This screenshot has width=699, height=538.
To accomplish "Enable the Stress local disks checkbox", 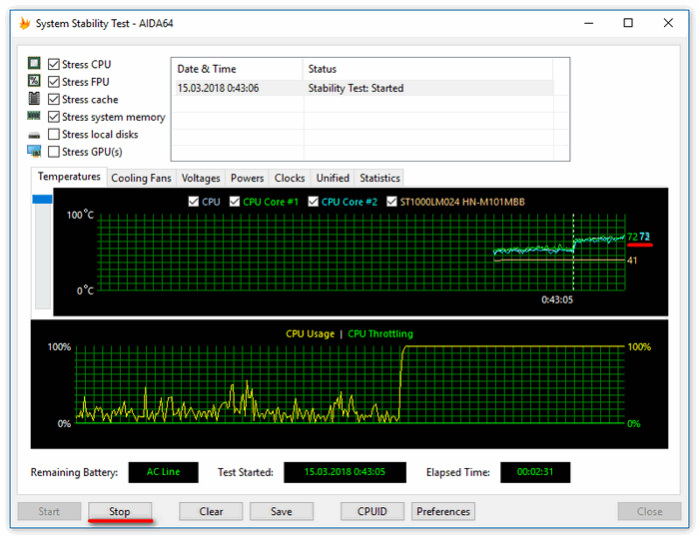I will [x=53, y=134].
